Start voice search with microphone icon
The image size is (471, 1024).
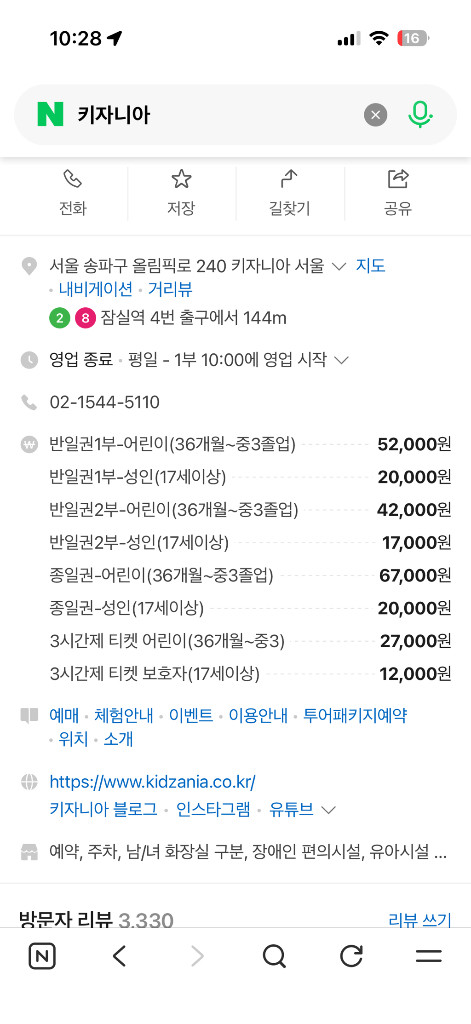pos(420,115)
